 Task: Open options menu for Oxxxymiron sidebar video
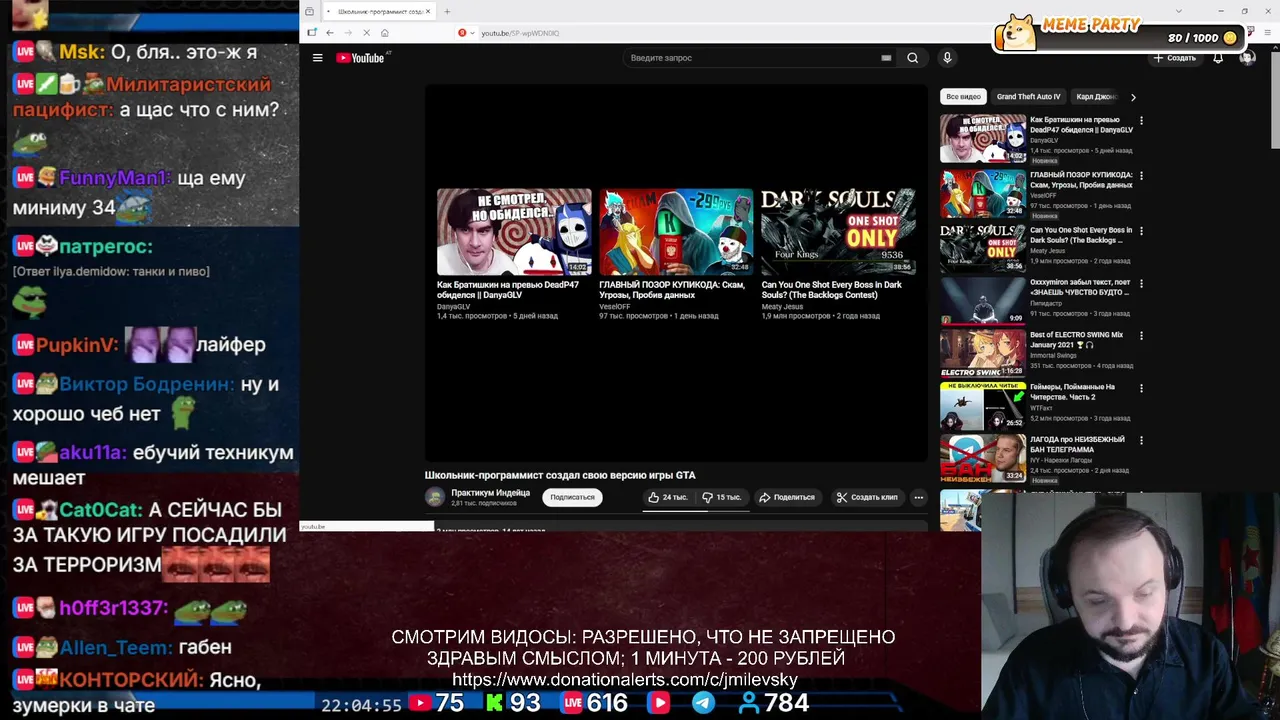point(1141,283)
